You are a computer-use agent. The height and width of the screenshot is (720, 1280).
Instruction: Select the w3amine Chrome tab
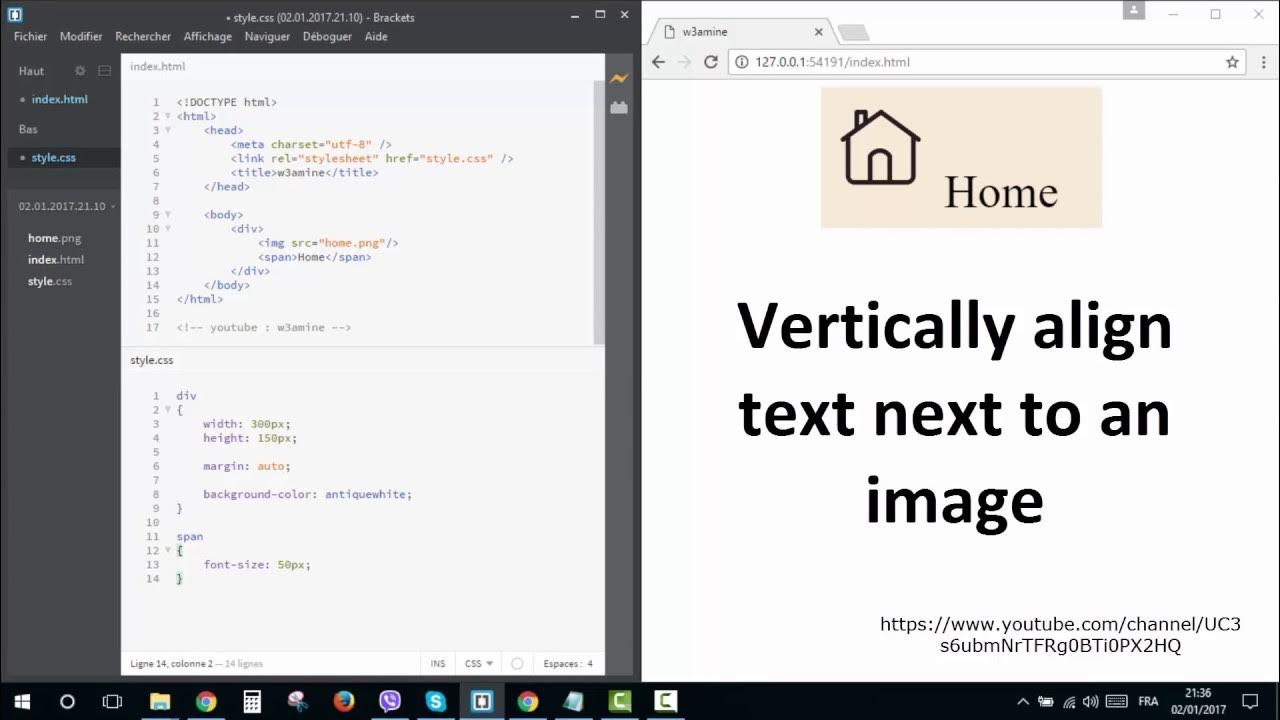[738, 32]
